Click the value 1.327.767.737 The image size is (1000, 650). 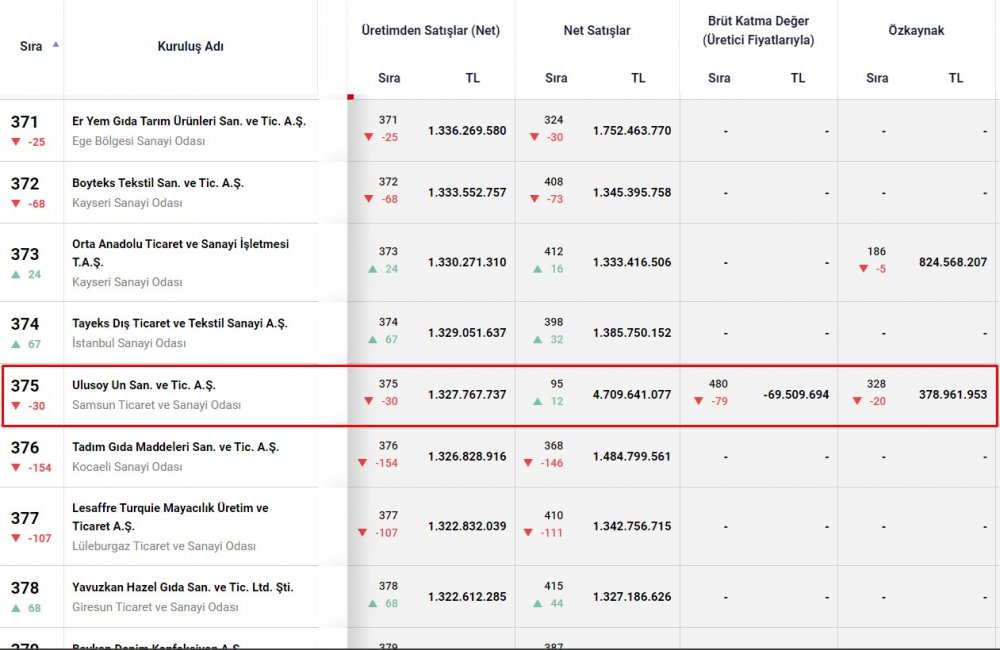467,394
